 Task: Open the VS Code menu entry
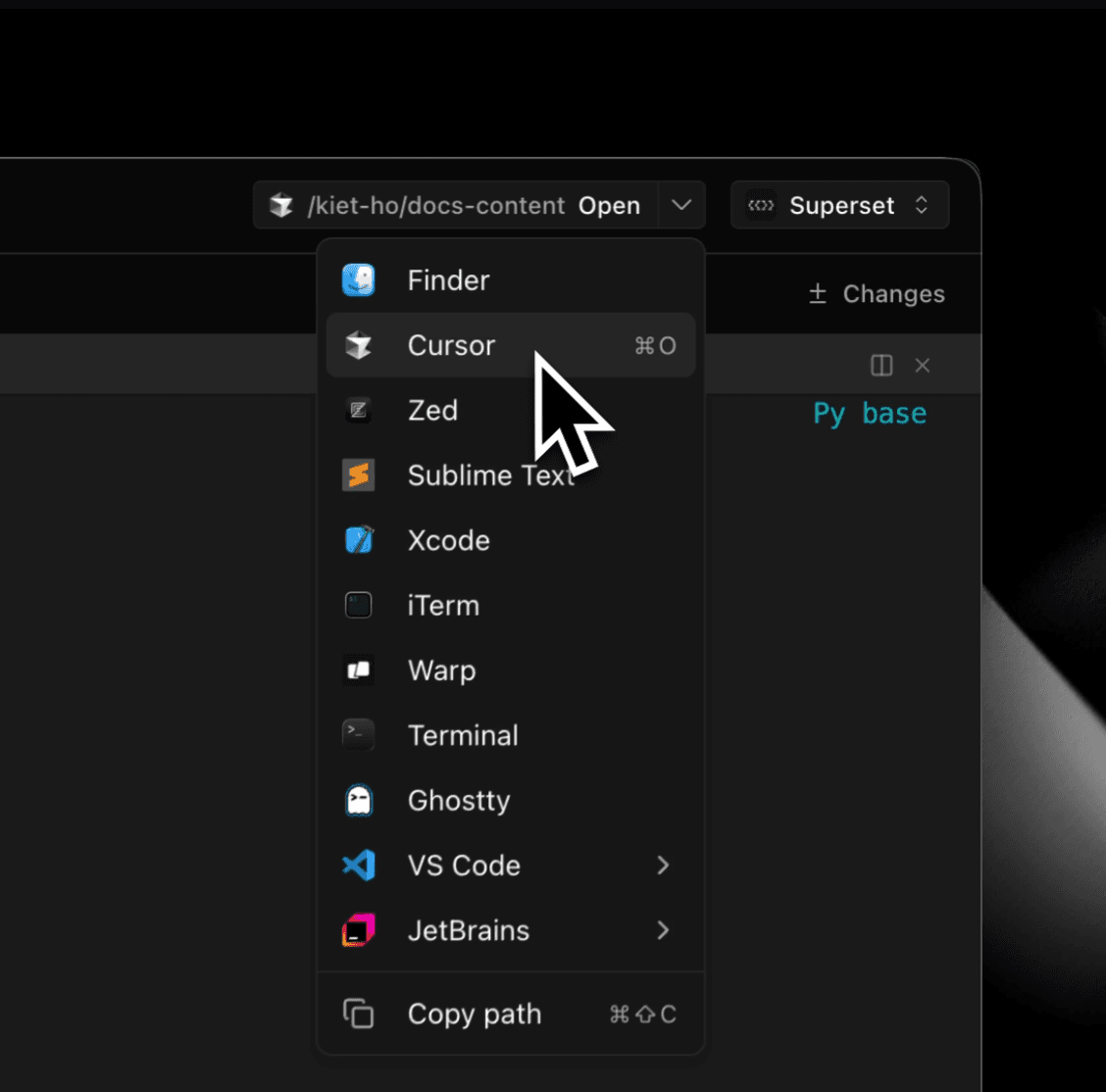511,865
